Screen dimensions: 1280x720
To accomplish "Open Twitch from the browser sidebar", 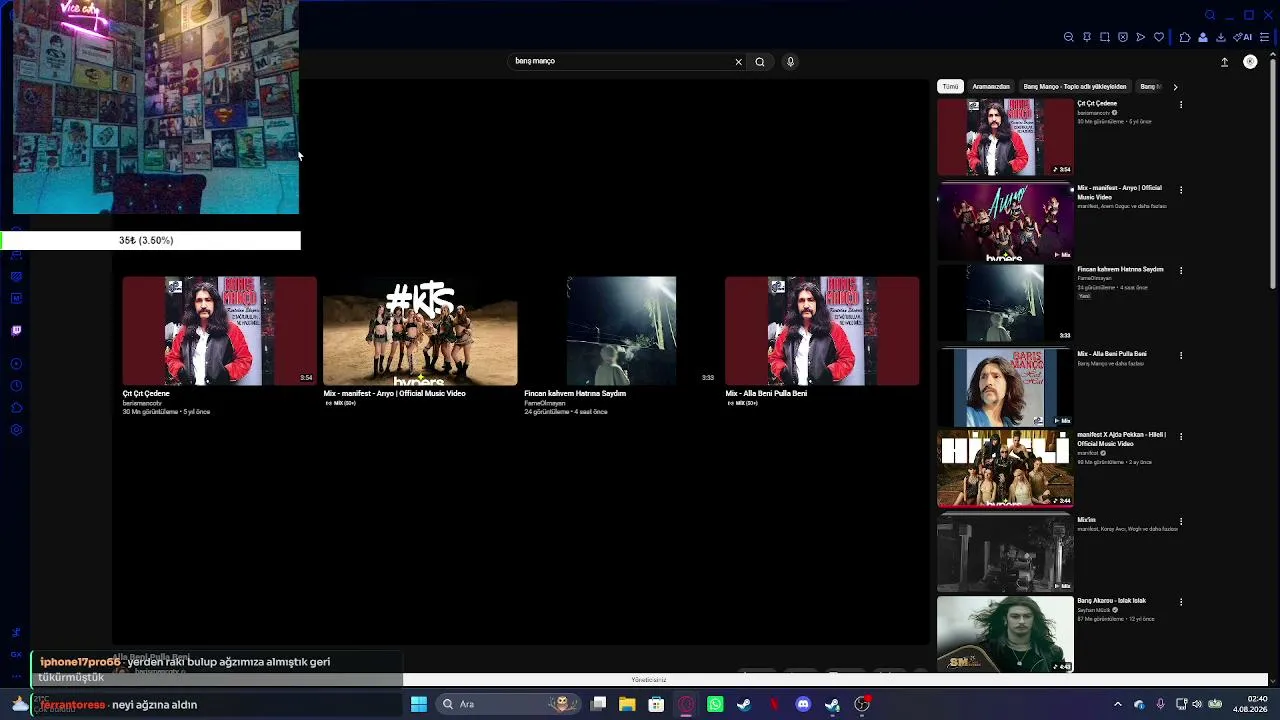I will click(16, 330).
